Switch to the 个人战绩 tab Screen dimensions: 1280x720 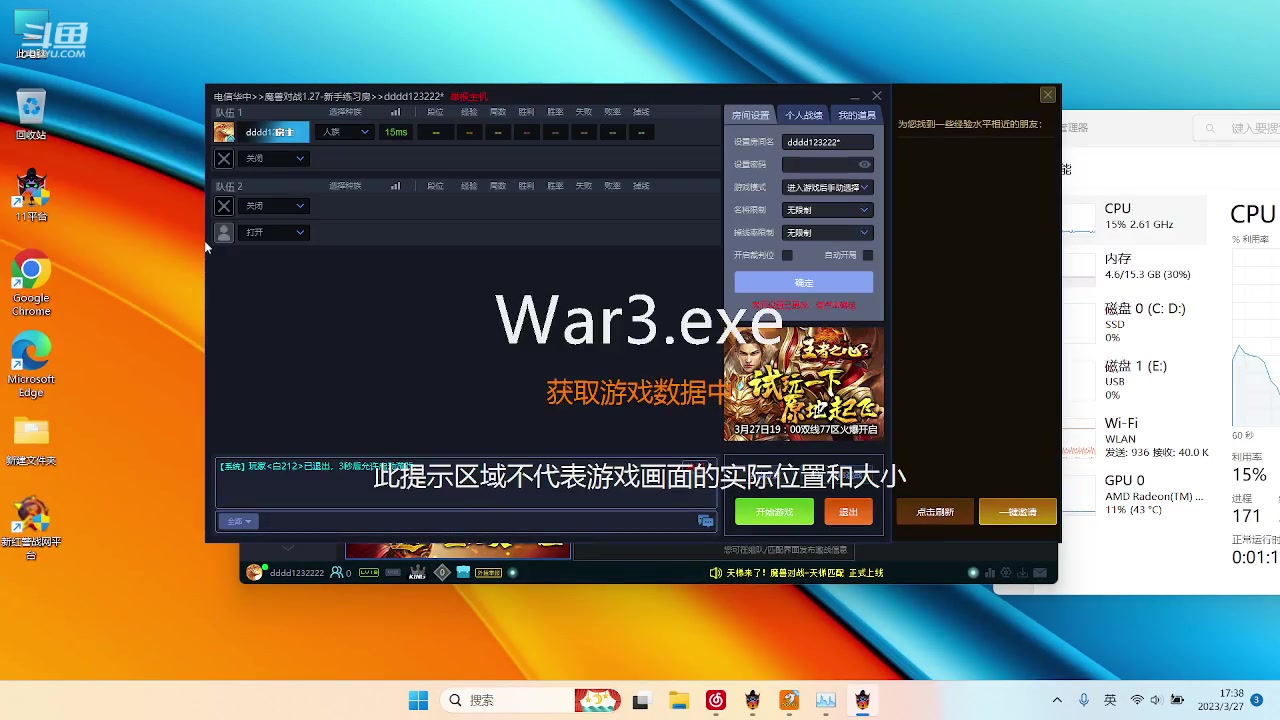[803, 115]
